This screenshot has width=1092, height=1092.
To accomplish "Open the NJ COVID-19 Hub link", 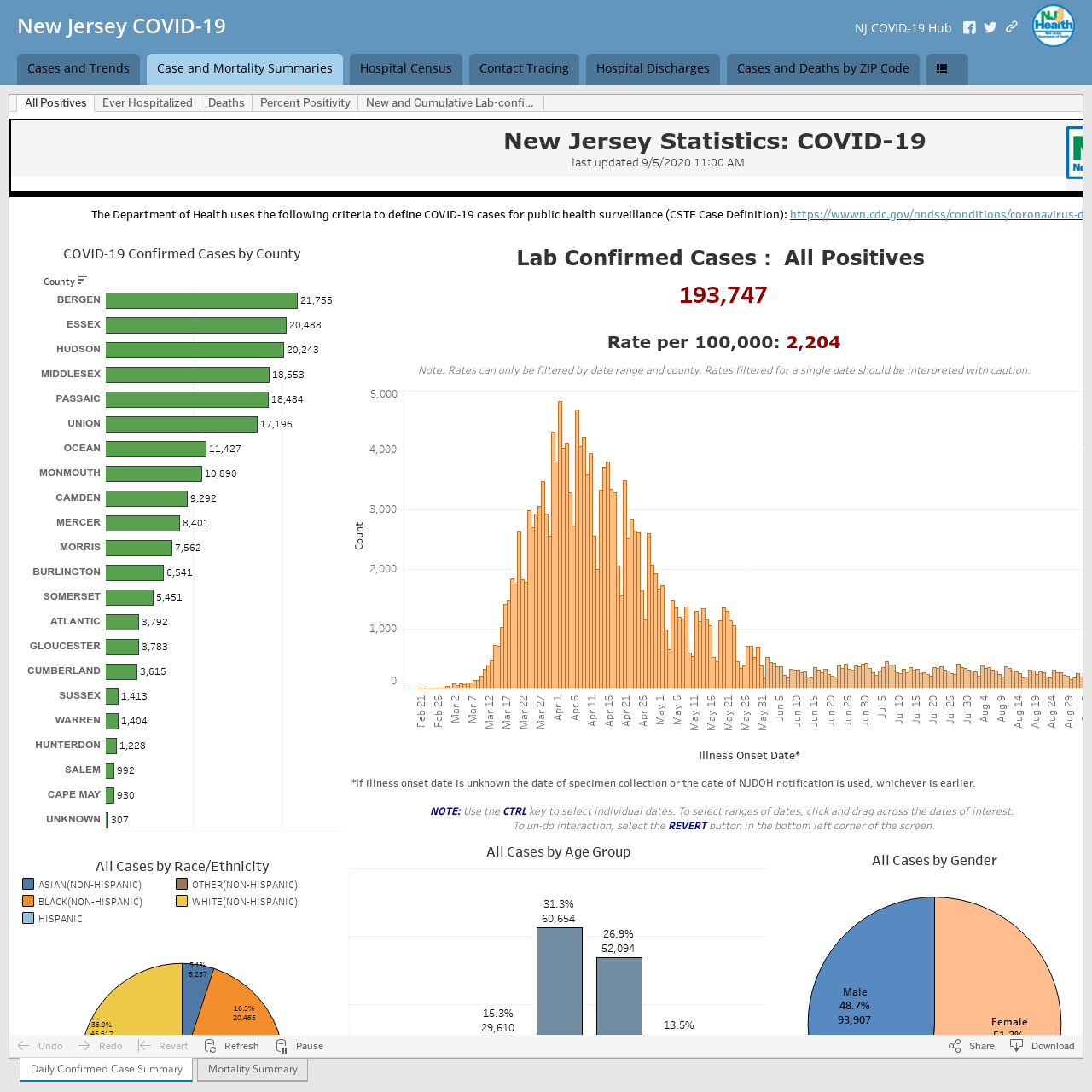I will tap(903, 28).
